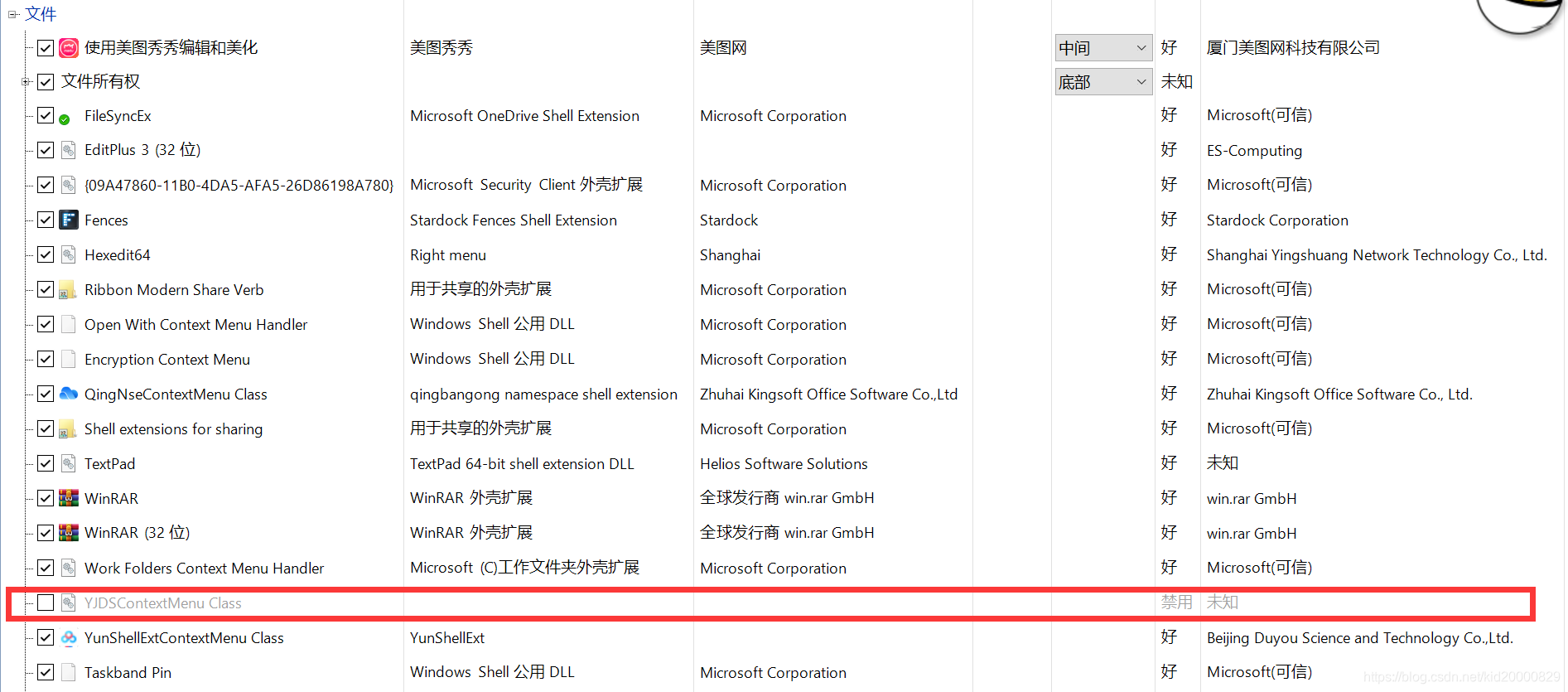
Task: Click the TextPad entry icon
Action: pos(69,463)
